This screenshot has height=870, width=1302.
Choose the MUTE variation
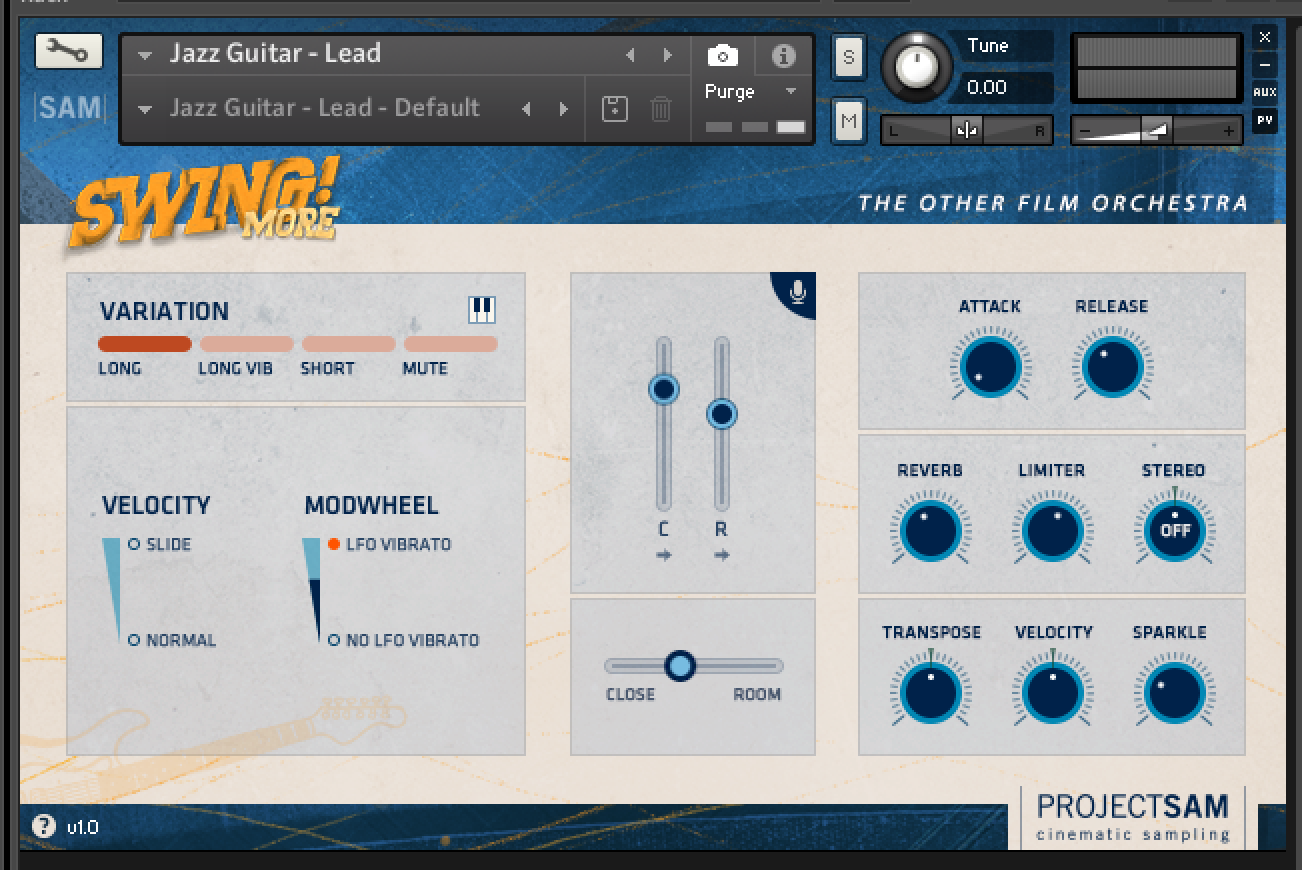click(450, 344)
